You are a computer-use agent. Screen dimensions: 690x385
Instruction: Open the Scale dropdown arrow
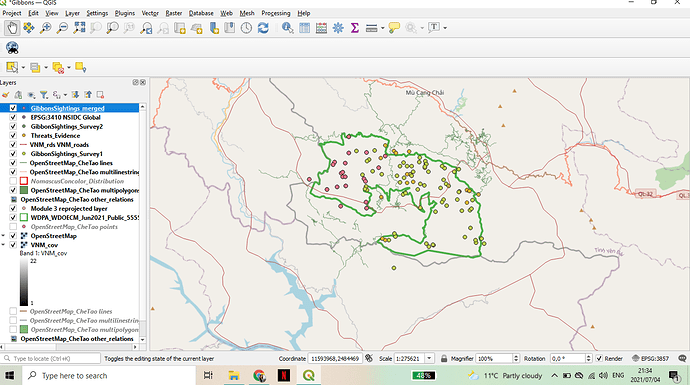429,358
